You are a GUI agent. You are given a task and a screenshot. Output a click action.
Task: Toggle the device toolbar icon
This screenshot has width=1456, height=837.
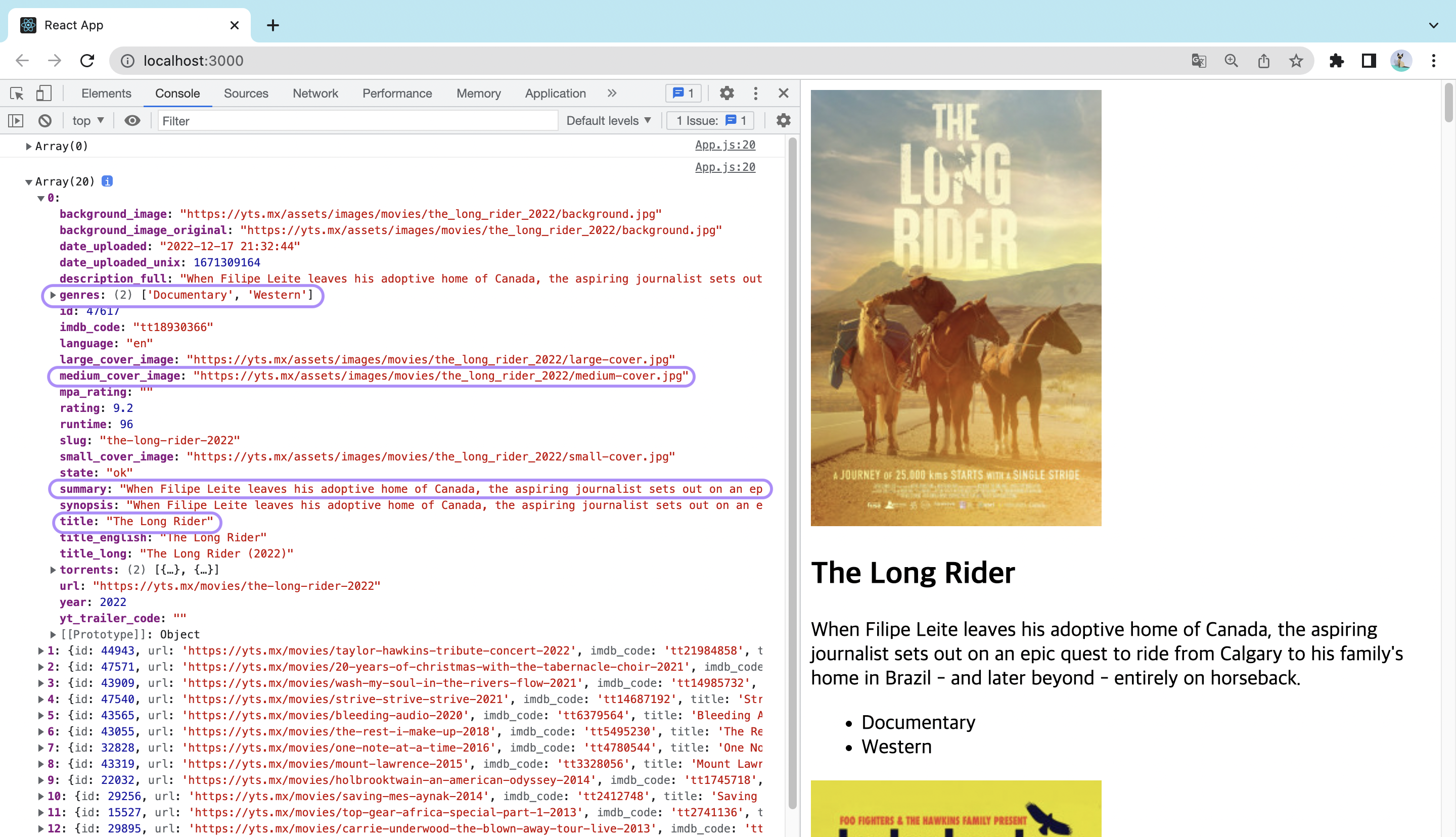(43, 93)
